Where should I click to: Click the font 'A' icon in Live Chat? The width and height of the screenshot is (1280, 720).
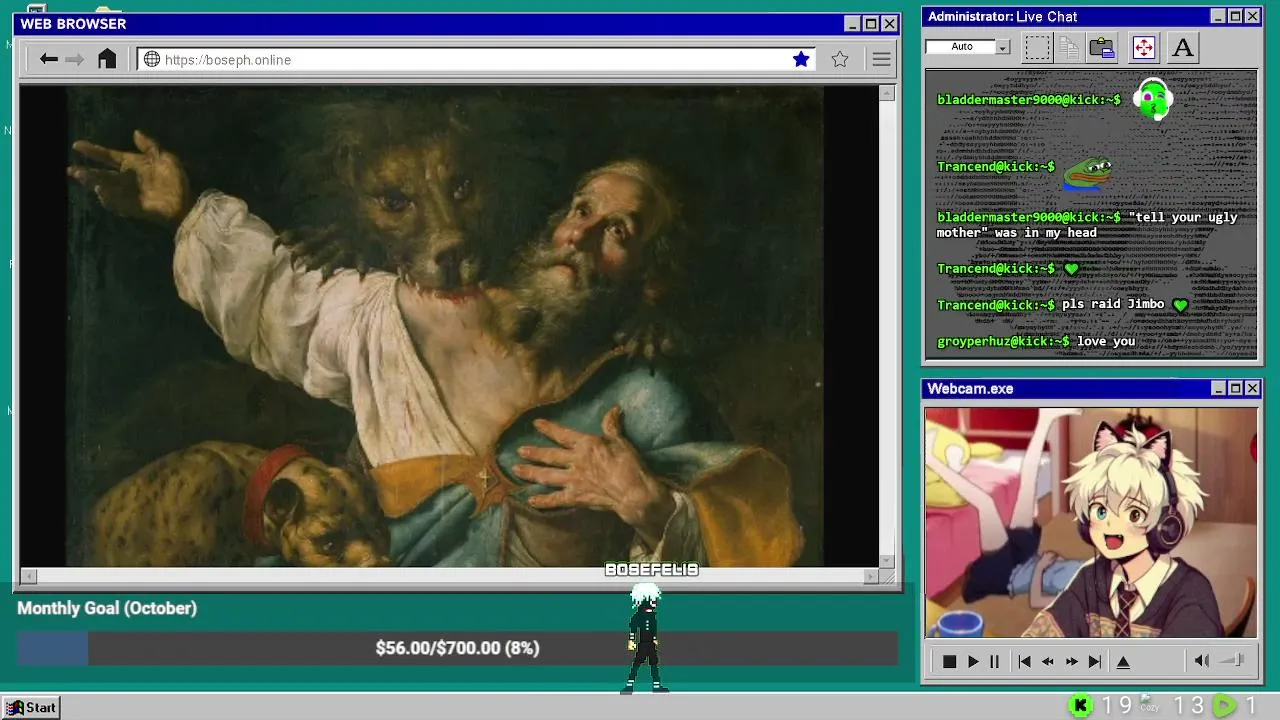tap(1183, 47)
